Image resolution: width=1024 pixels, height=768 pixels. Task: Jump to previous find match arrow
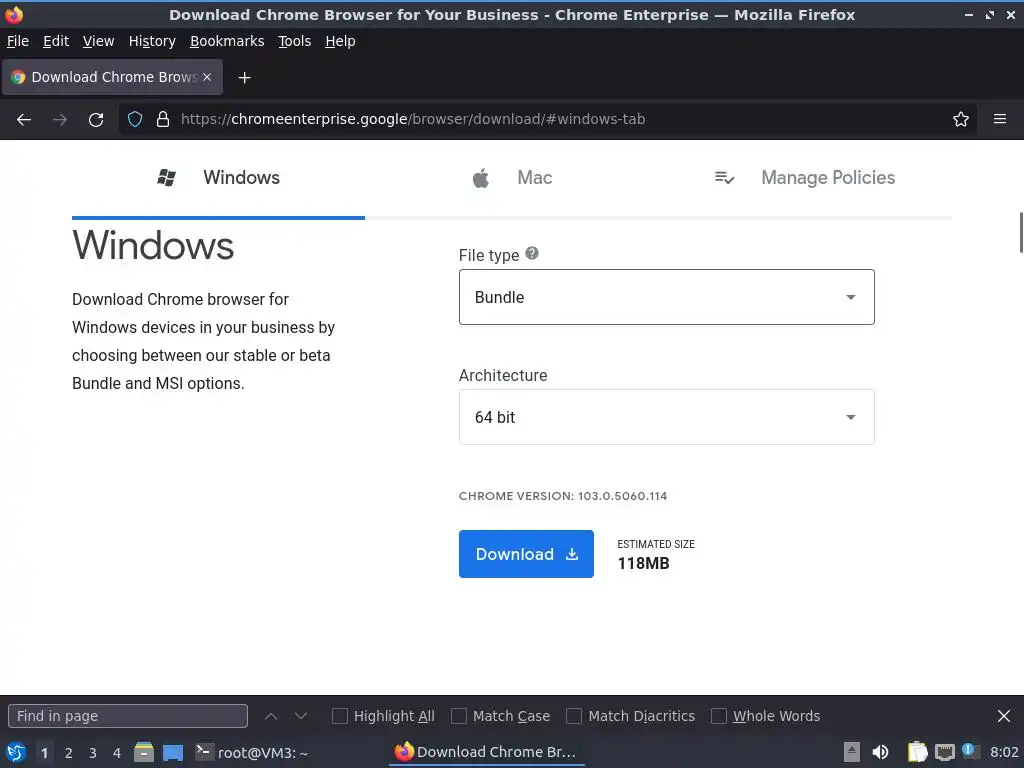[x=271, y=716]
